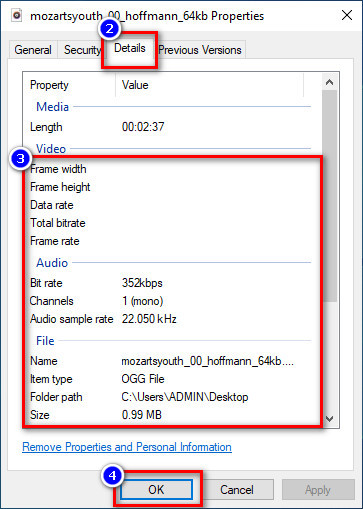The image size is (363, 509).
Task: Click the Media group heading
Action: (52, 107)
